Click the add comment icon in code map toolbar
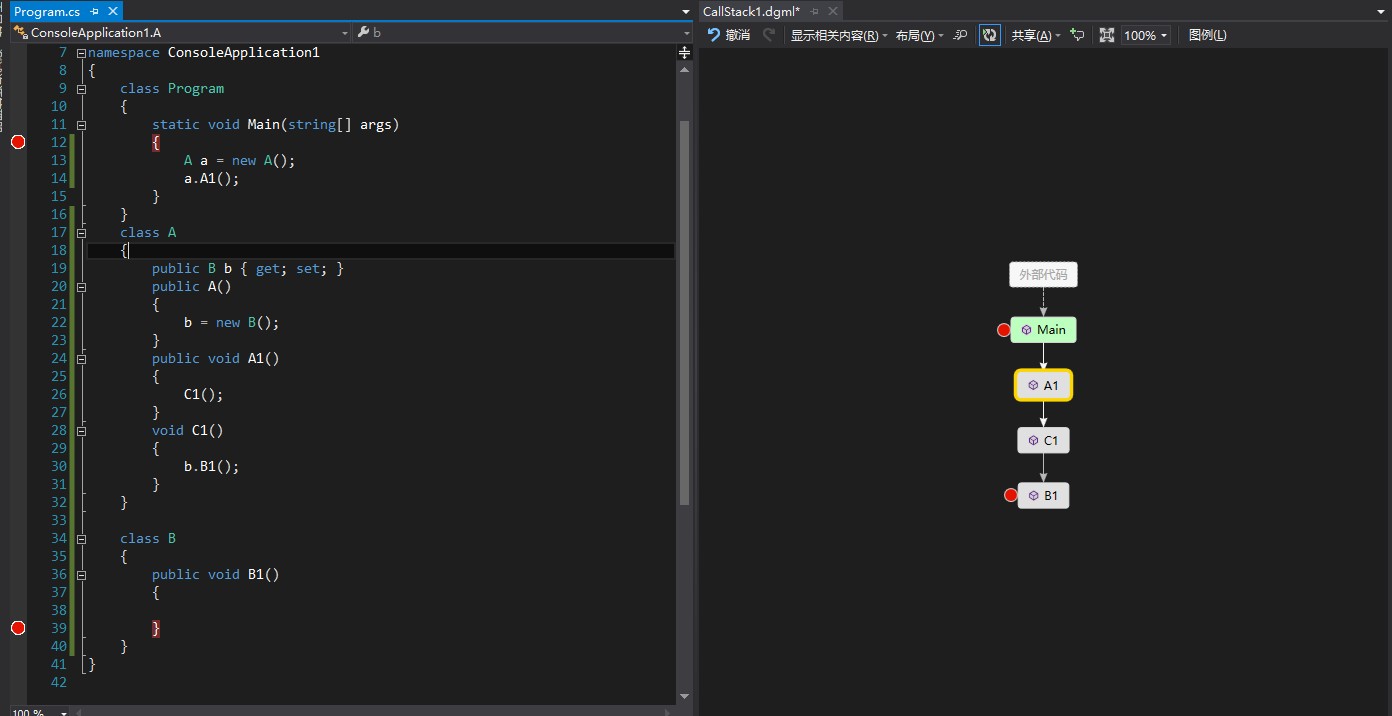 pos(1077,35)
